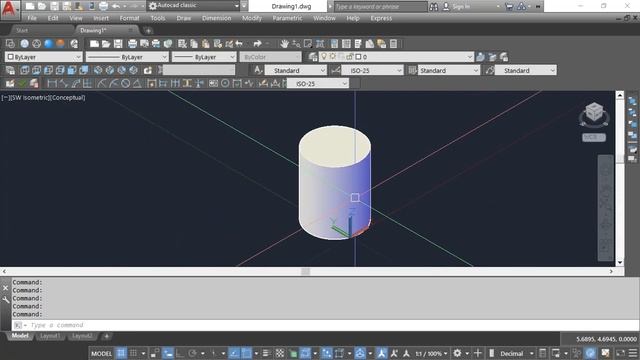Toggle 2D Object Snap in status bar
The width and height of the screenshot is (640, 360).
point(246,353)
